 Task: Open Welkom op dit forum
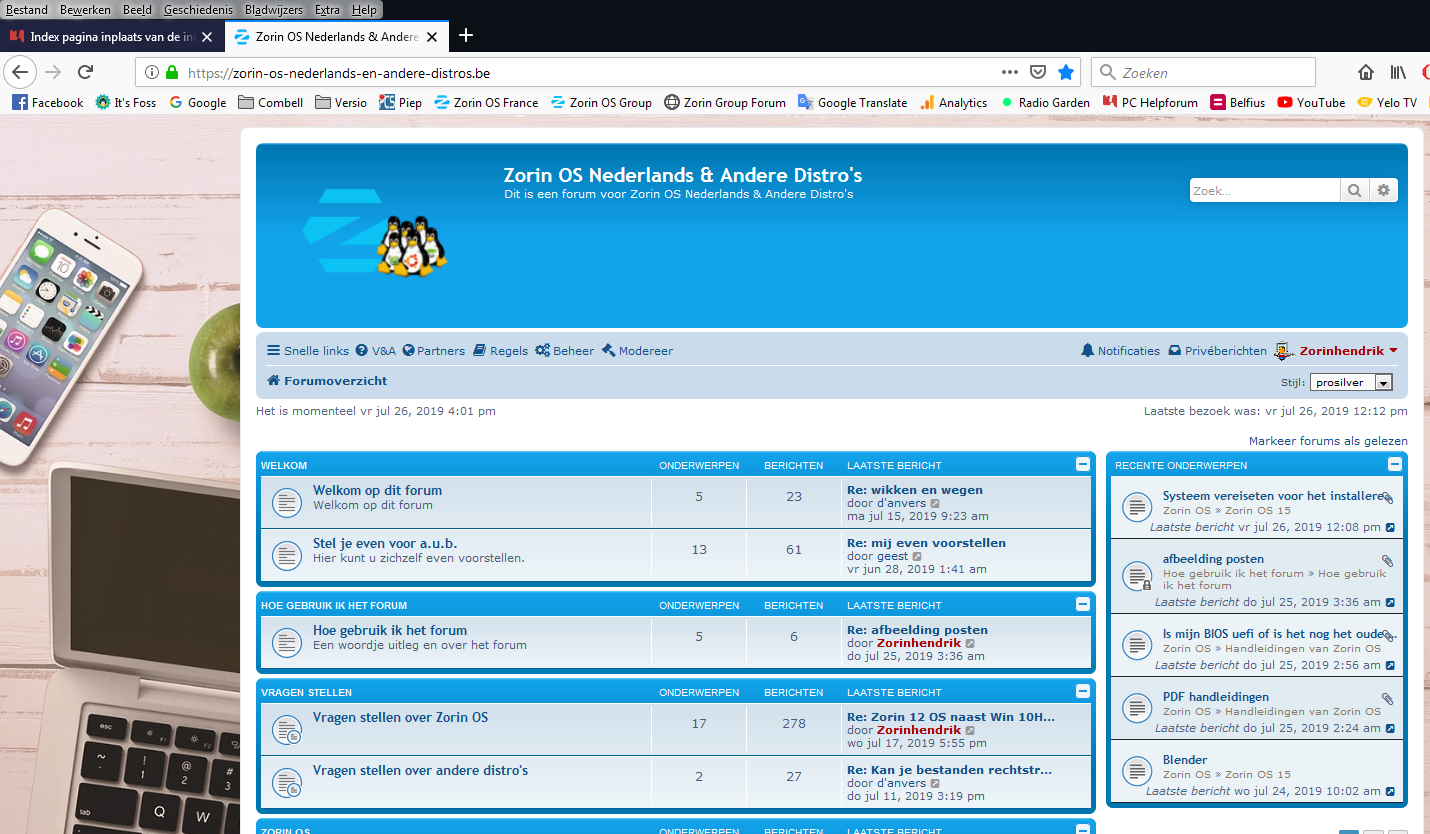(377, 490)
